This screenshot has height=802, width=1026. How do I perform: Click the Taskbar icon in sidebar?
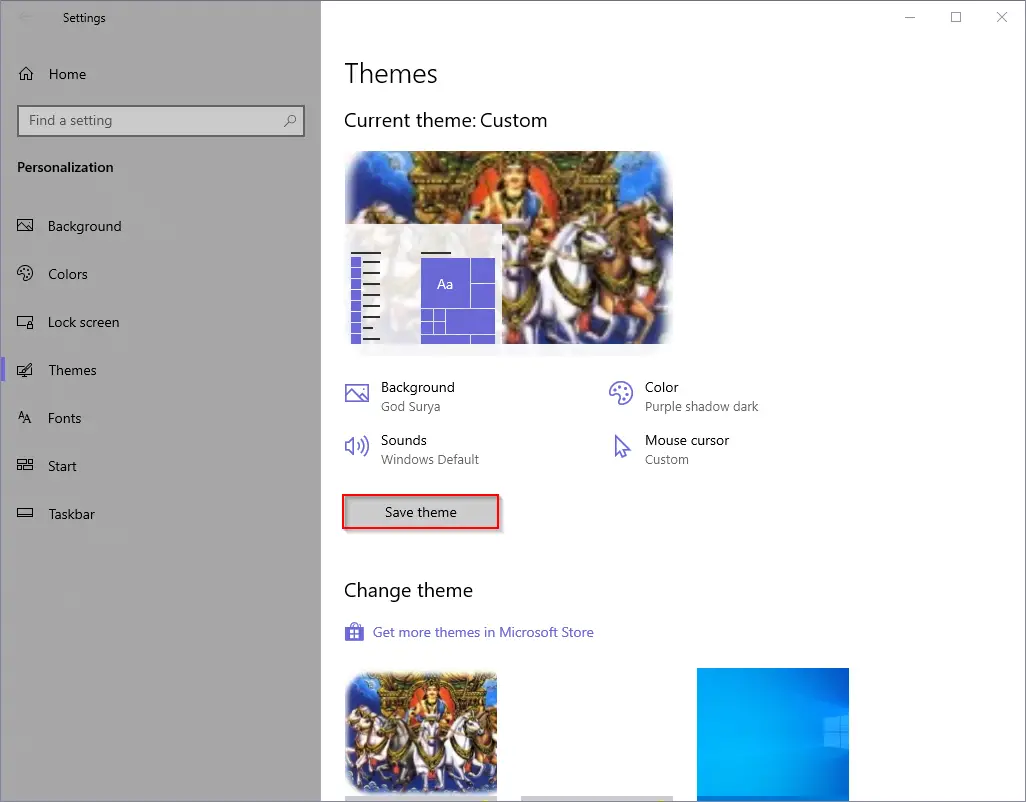tap(25, 514)
